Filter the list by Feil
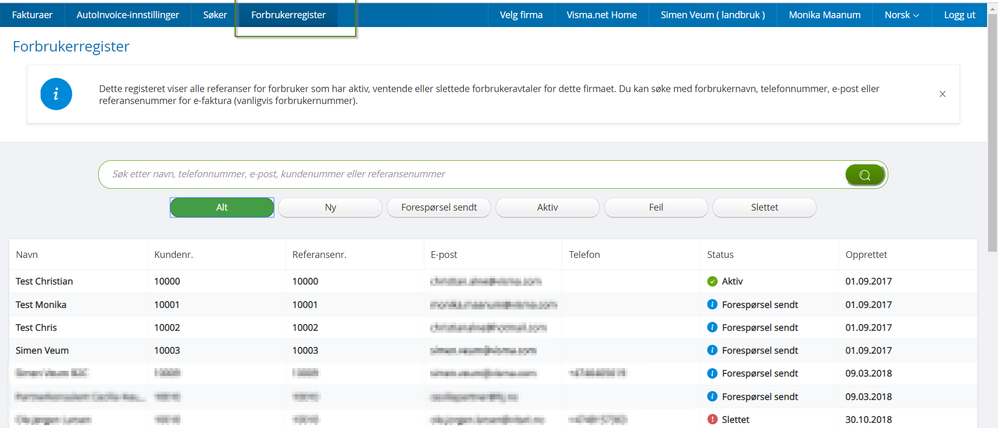The image size is (998, 428). [x=656, y=208]
